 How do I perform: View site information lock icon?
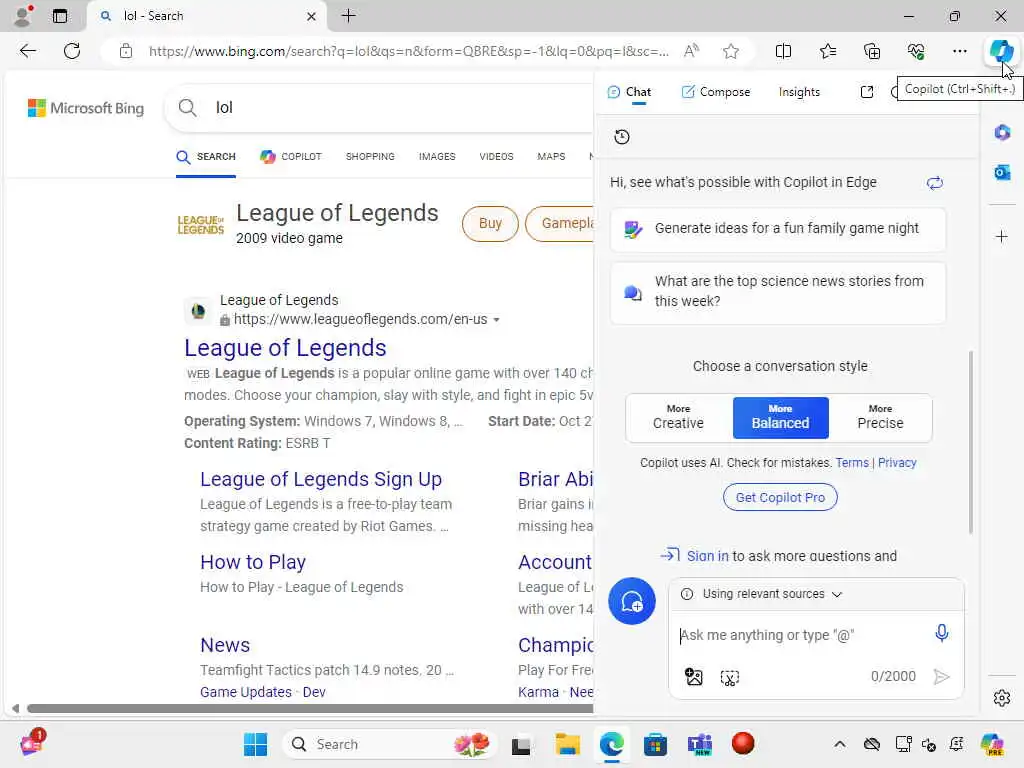coord(126,51)
